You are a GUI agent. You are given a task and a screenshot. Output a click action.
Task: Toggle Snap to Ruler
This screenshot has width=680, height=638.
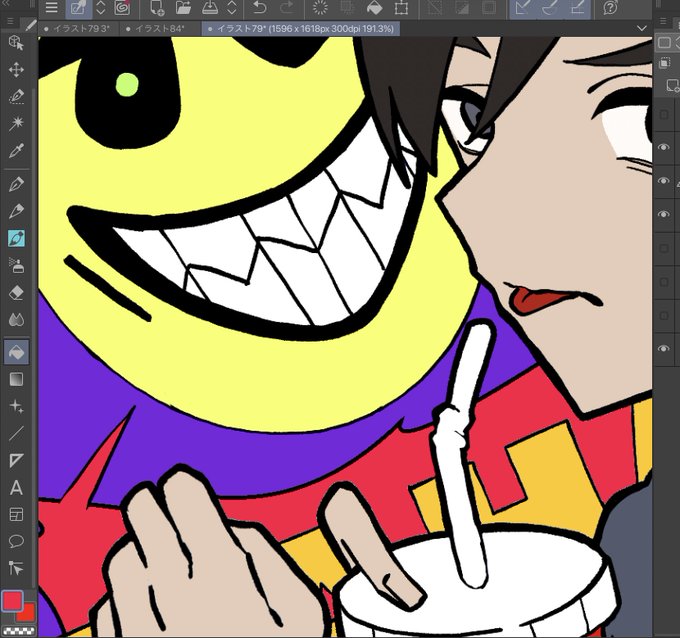[523, 8]
